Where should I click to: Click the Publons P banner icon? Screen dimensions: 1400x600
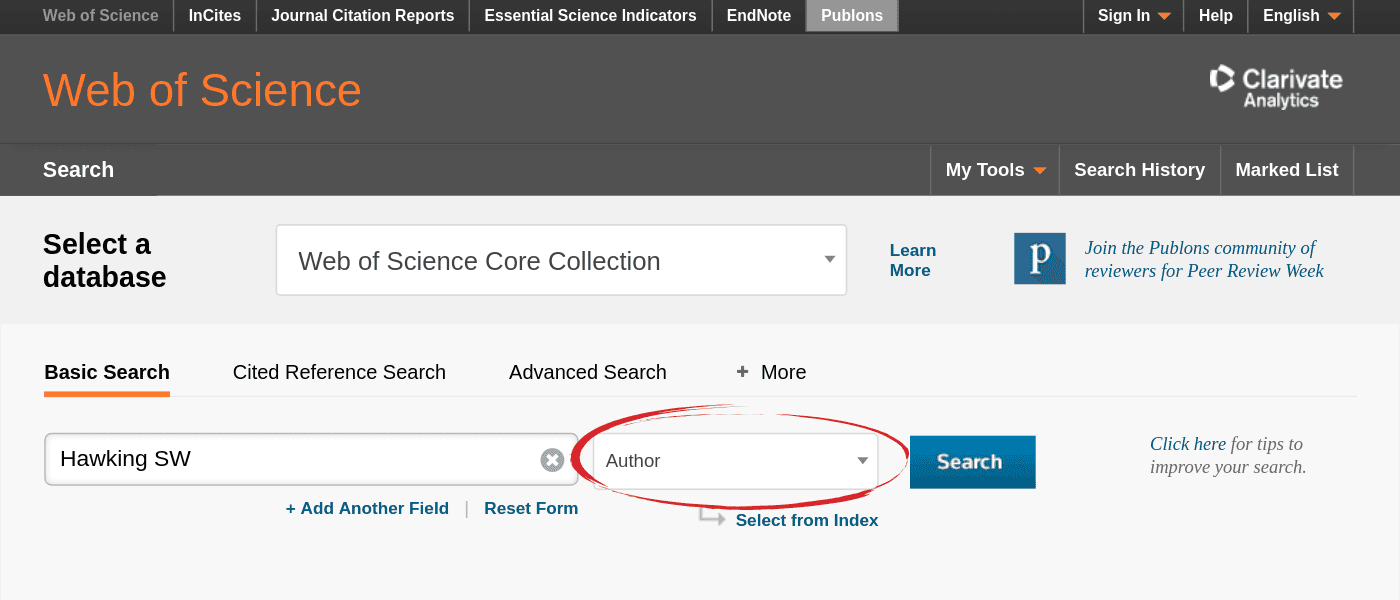pos(1039,258)
